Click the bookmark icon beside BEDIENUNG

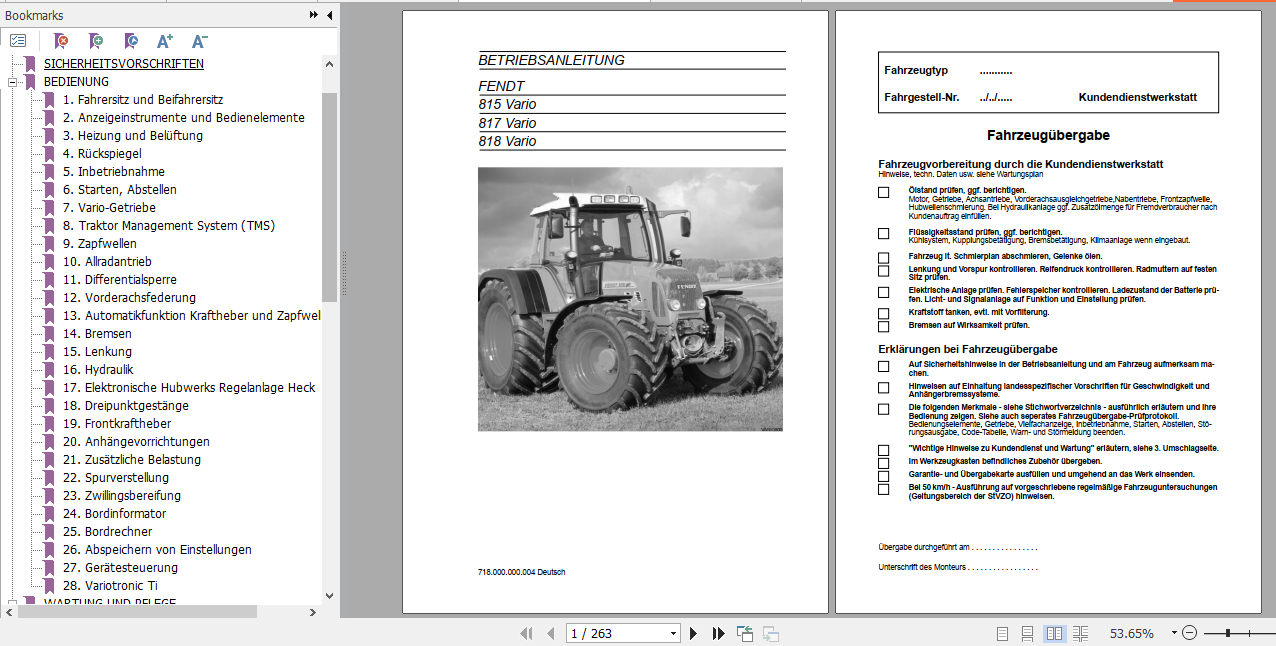(31, 81)
